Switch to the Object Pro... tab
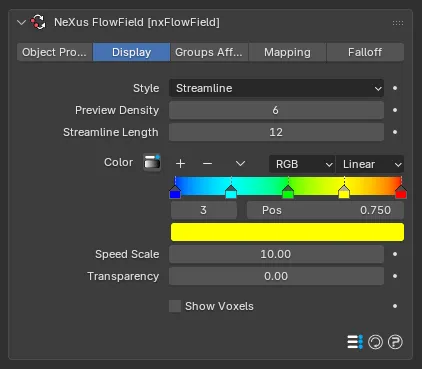Viewport: 422px width, 369px height. (55, 52)
